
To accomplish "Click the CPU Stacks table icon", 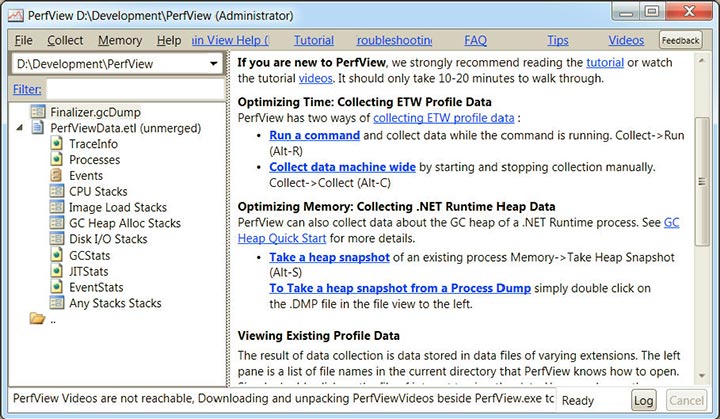I will coord(56,191).
